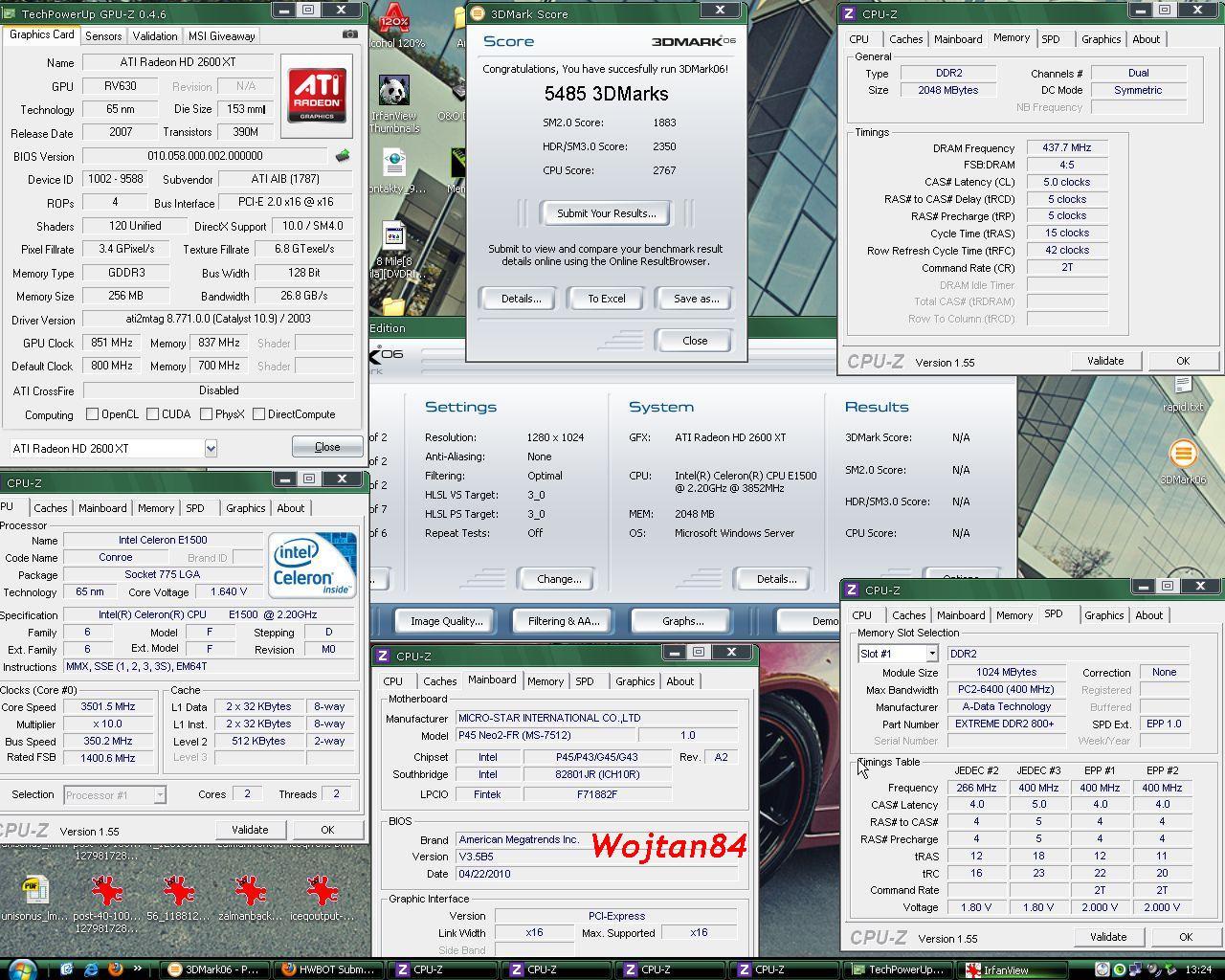Click the P45 Neo2-FR (MS-7512) model field
Image resolution: width=1225 pixels, height=980 pixels.
(x=545, y=735)
